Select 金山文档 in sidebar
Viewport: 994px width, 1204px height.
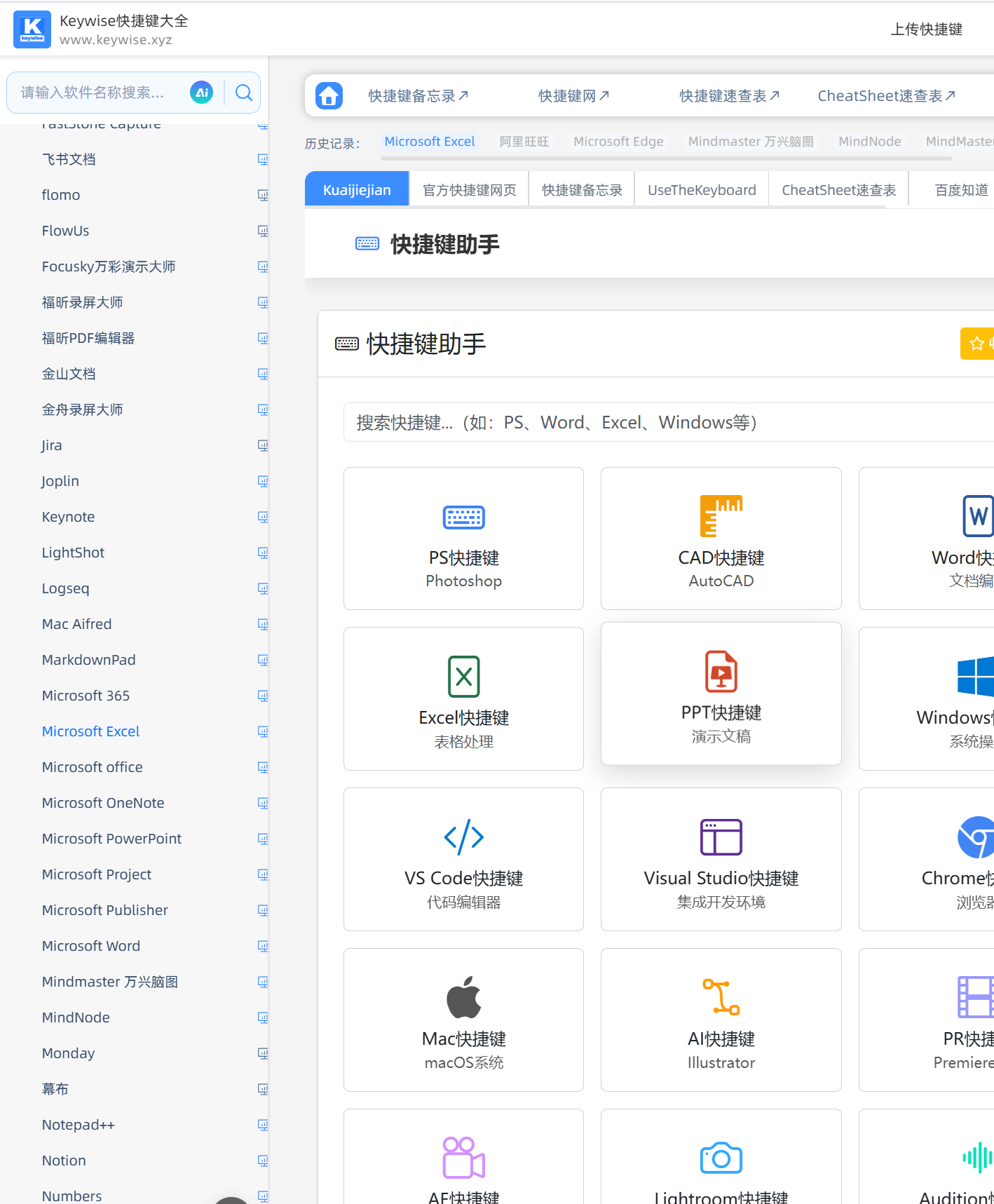tap(69, 374)
